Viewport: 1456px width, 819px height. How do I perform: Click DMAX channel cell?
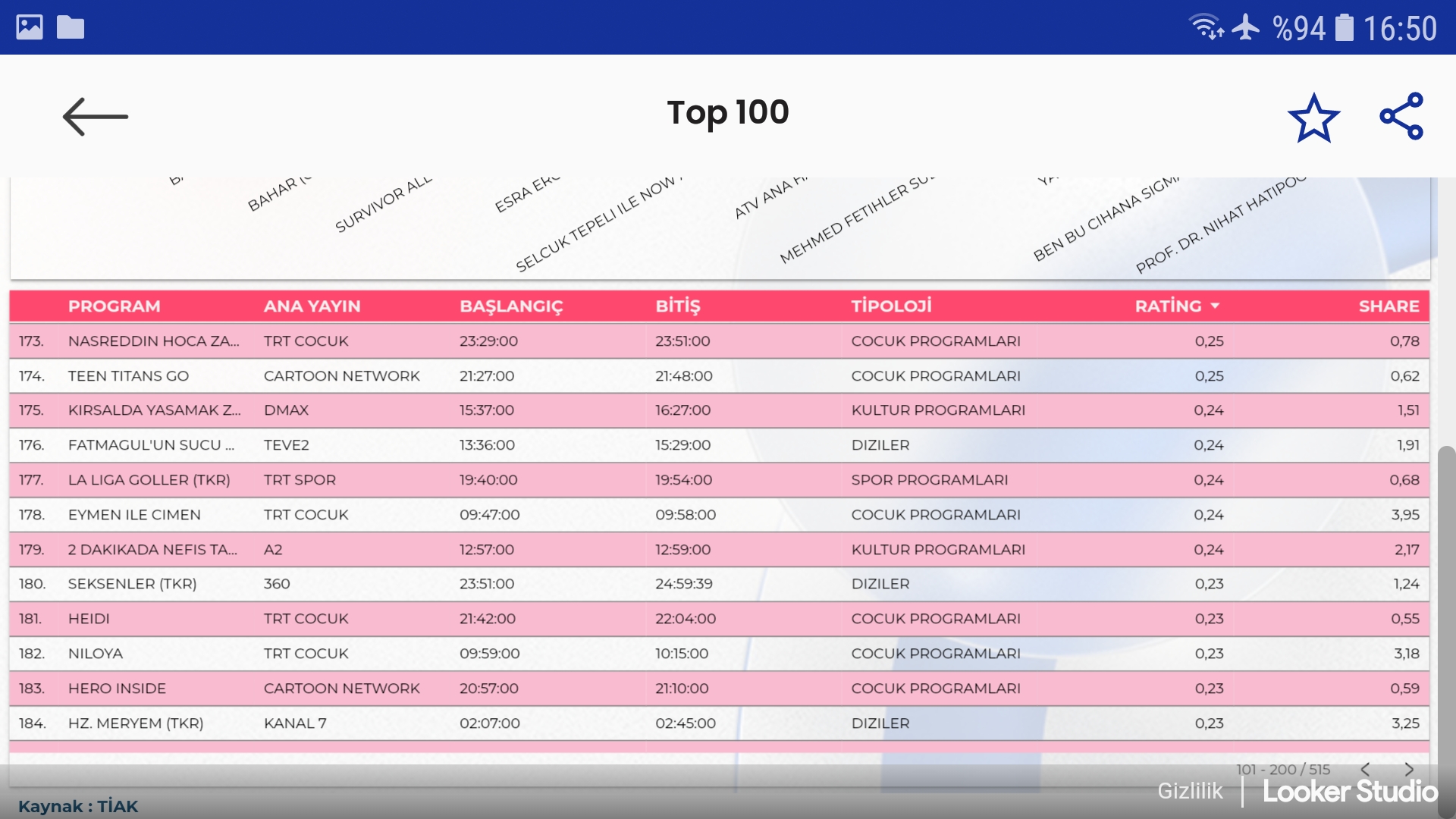click(x=286, y=410)
